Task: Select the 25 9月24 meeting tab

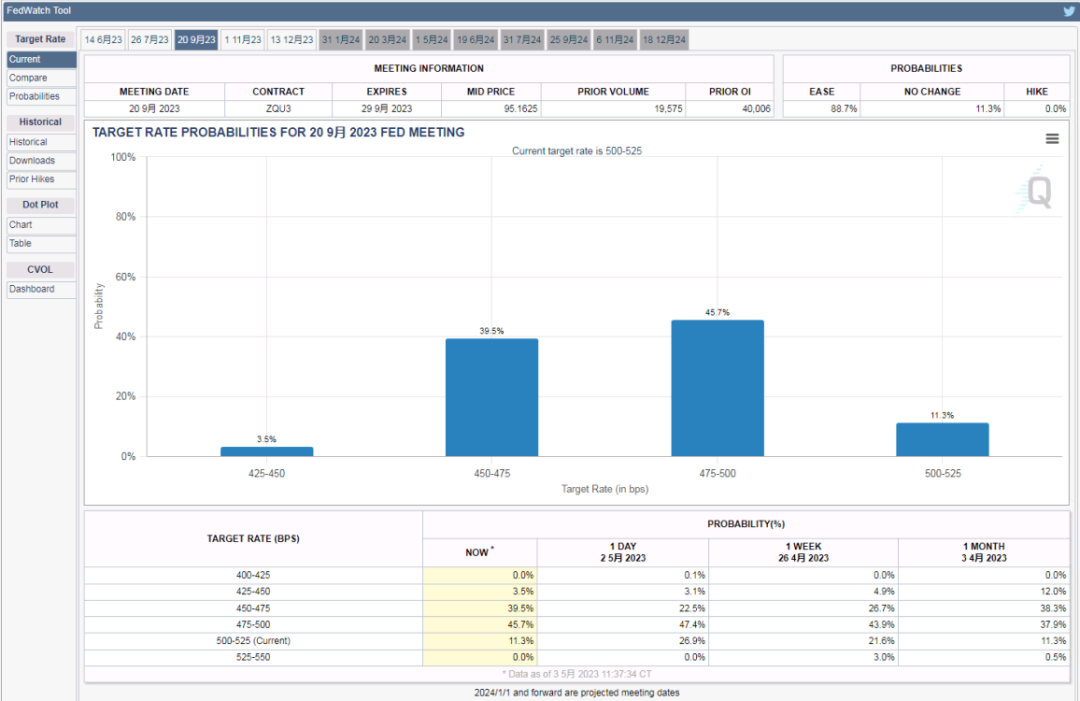Action: [x=569, y=40]
